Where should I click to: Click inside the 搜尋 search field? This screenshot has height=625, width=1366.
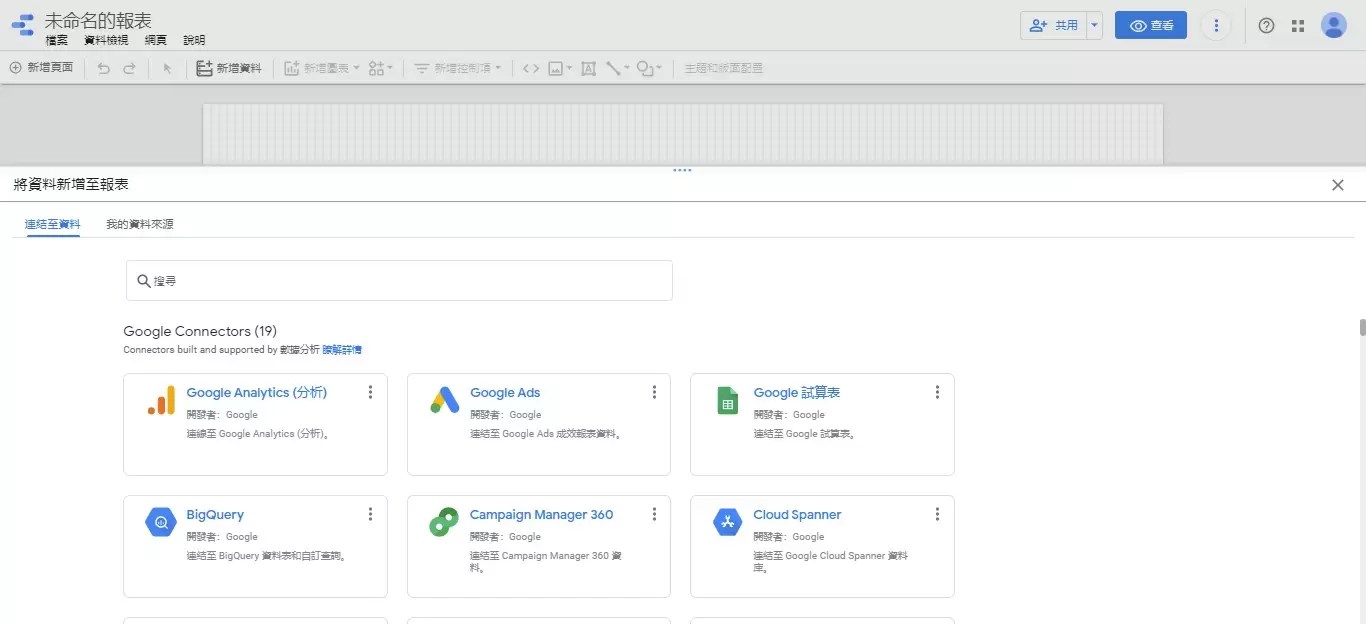400,280
